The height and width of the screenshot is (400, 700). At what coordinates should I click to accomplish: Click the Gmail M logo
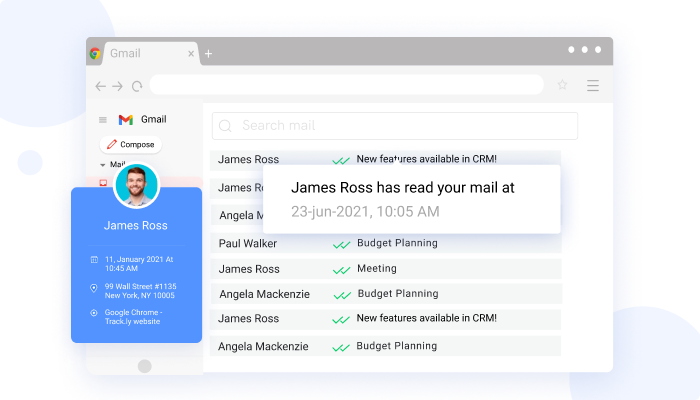[126, 120]
